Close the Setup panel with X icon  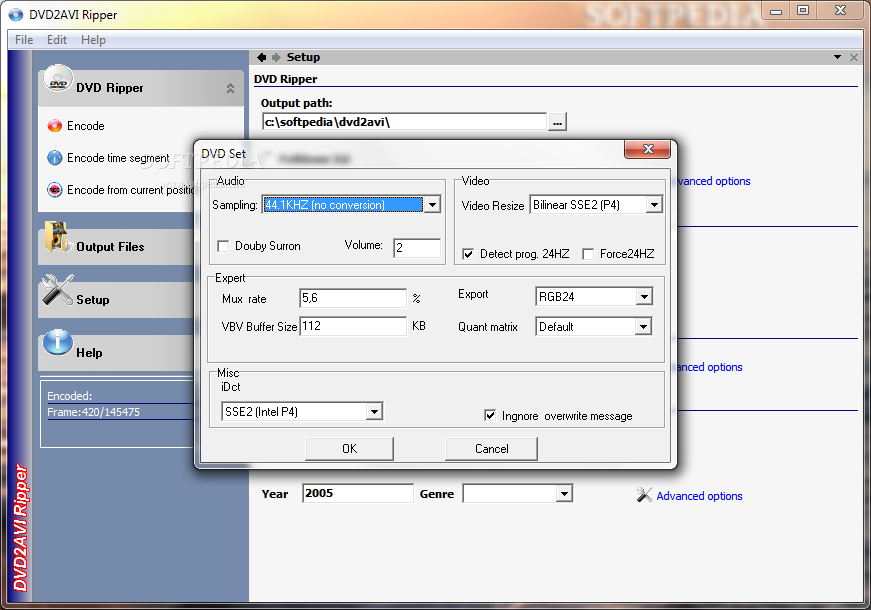coord(854,57)
